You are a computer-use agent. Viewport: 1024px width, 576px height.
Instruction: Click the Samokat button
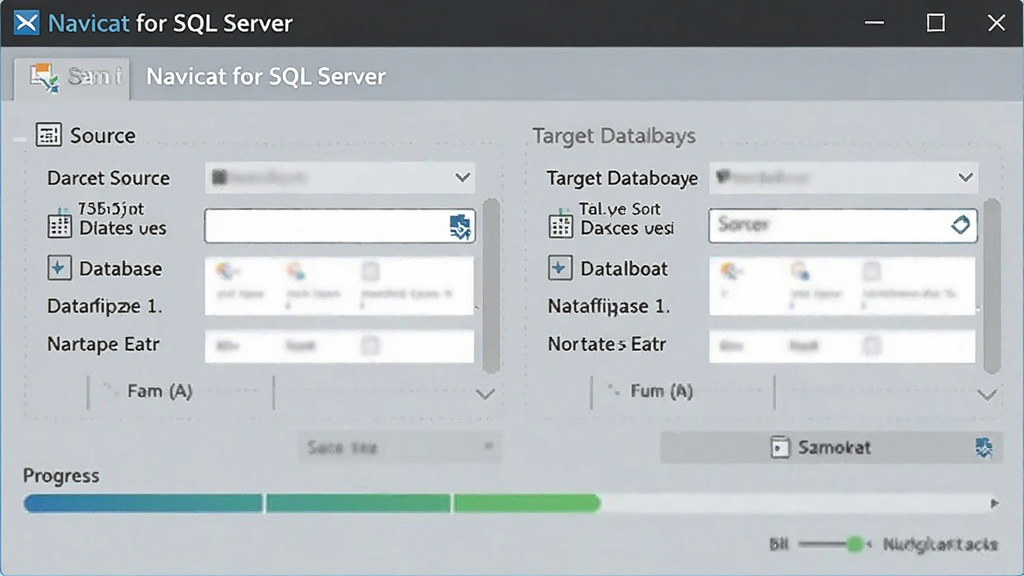831,447
